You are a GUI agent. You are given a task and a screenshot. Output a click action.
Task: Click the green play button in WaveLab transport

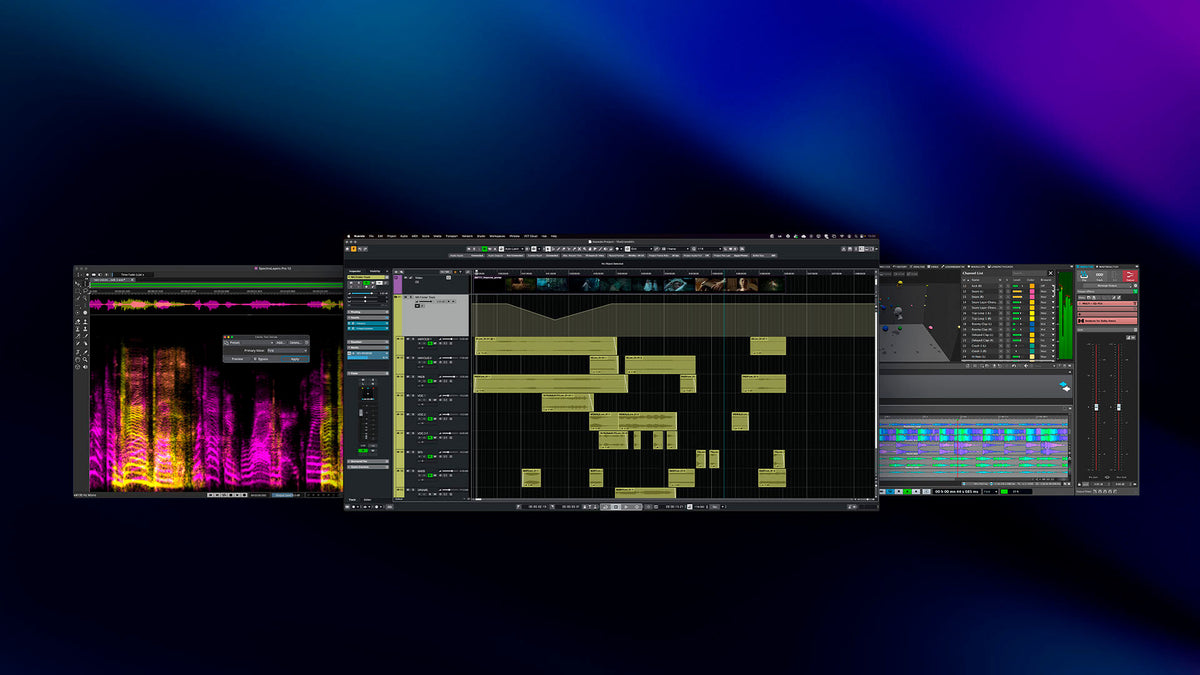point(907,491)
